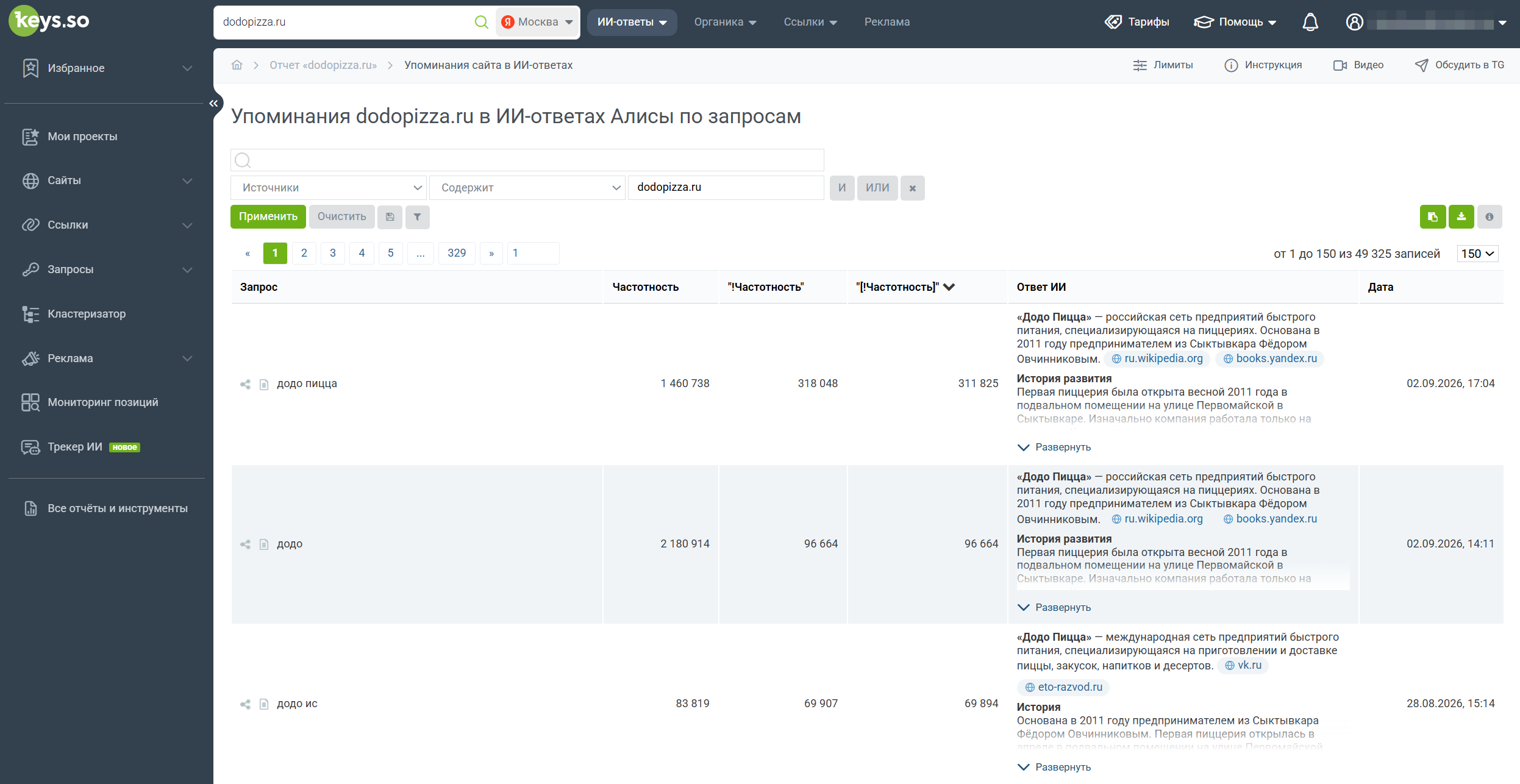1520x784 pixels.
Task: Open the Источники filter field dropdown
Action: [x=329, y=188]
